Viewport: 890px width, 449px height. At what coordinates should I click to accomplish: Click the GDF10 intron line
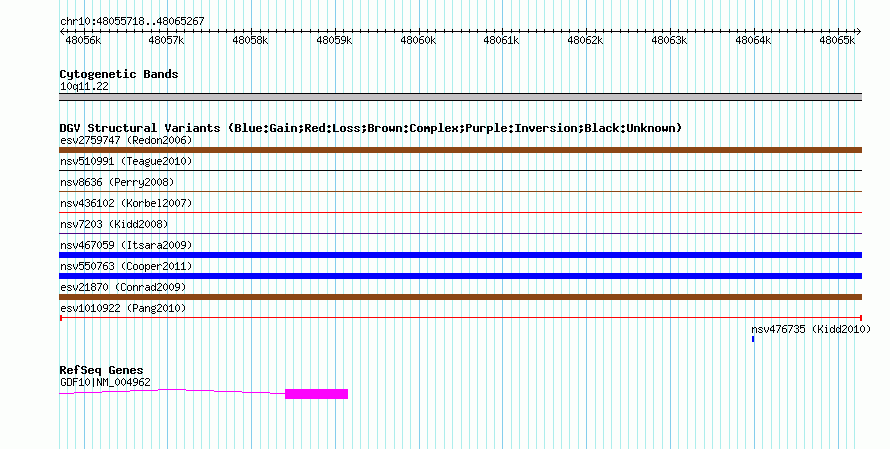pos(172,391)
